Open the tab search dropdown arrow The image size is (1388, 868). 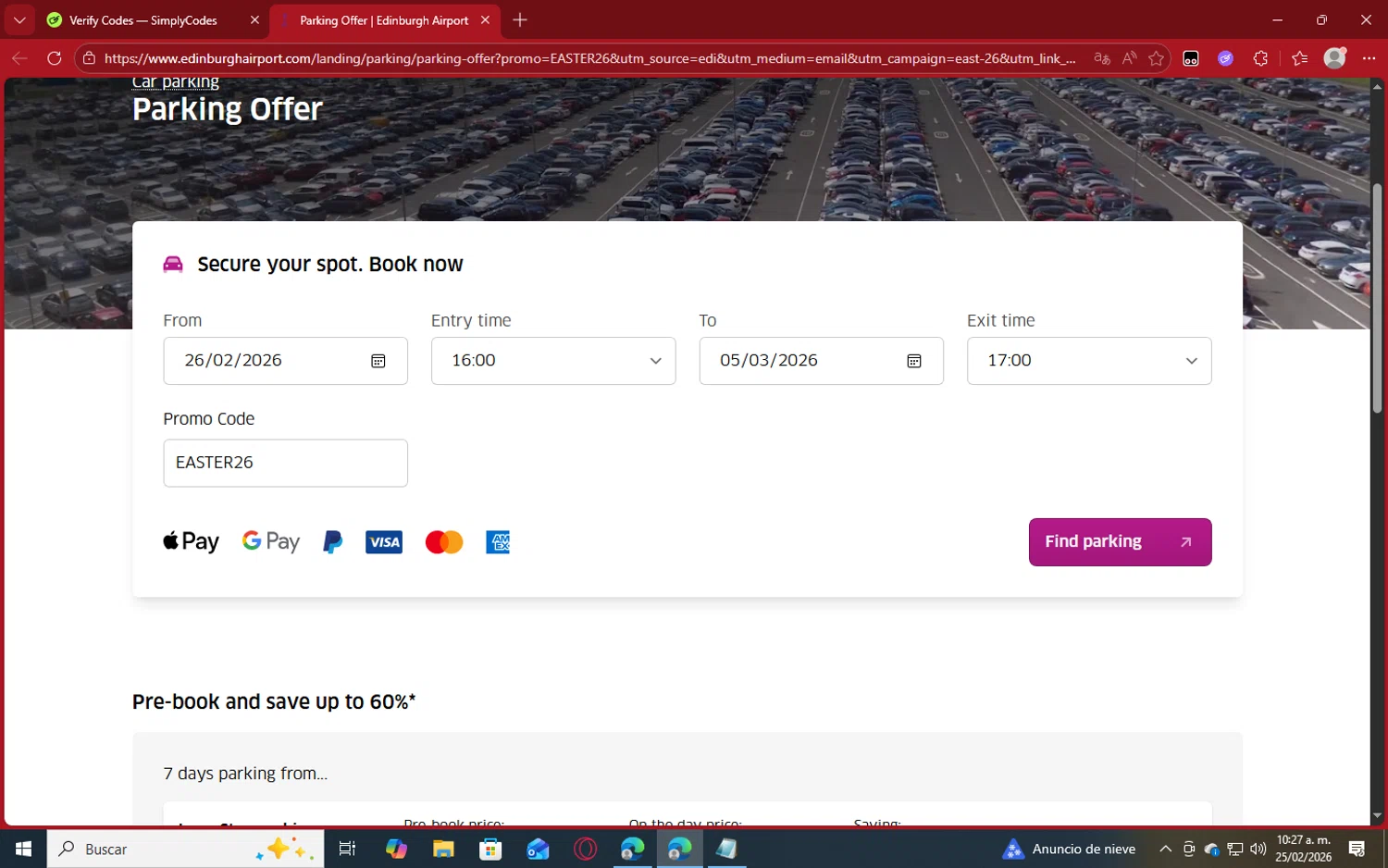[19, 20]
